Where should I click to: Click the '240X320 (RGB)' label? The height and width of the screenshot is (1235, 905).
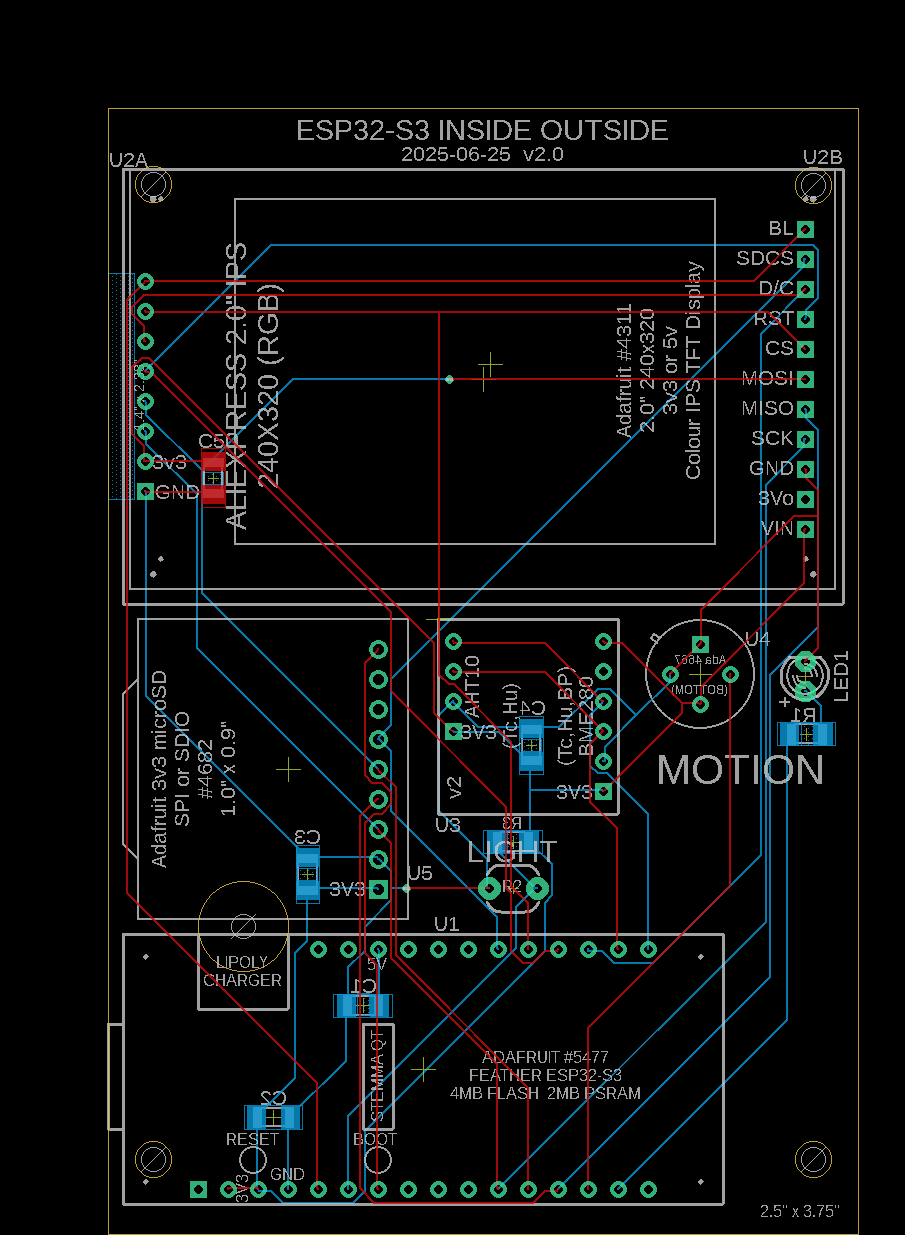click(x=271, y=386)
